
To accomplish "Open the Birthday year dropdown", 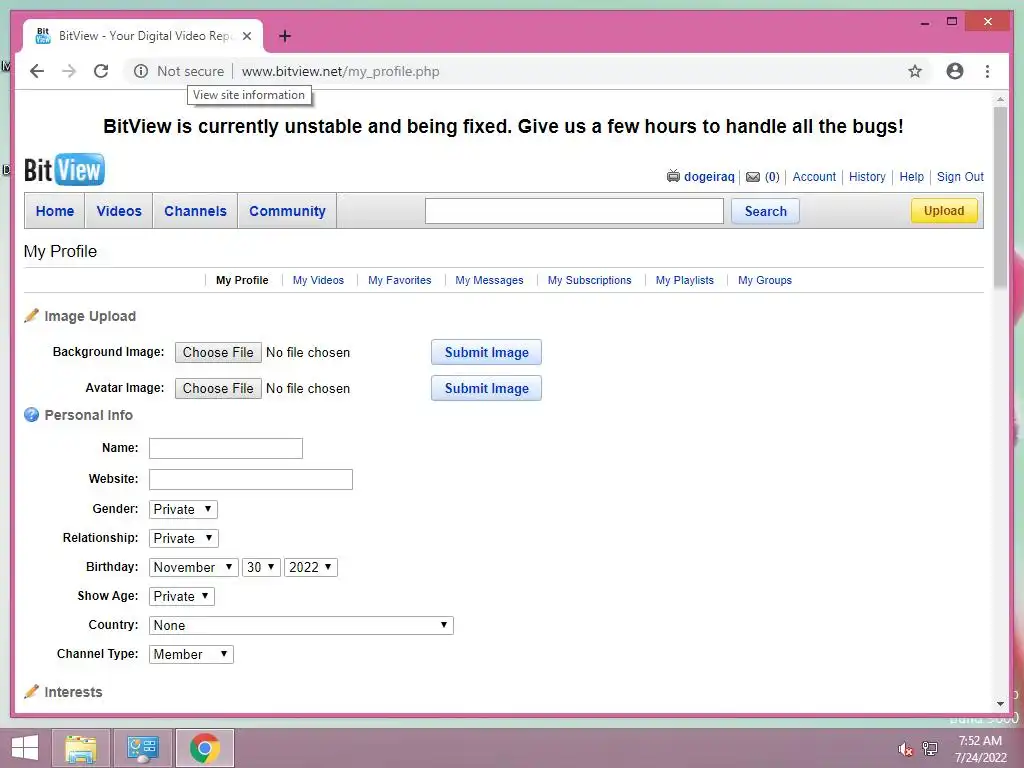I will [311, 567].
